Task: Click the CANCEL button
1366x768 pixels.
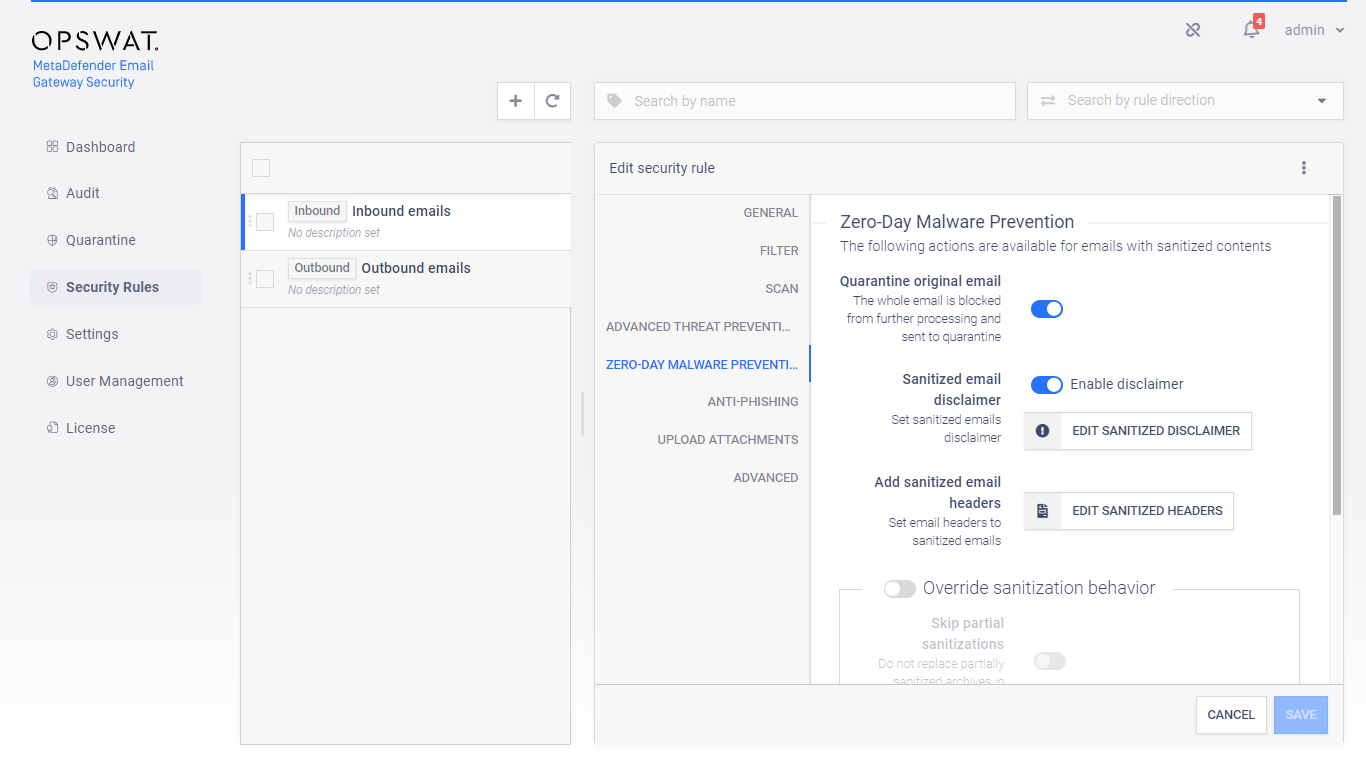Action: coord(1231,715)
